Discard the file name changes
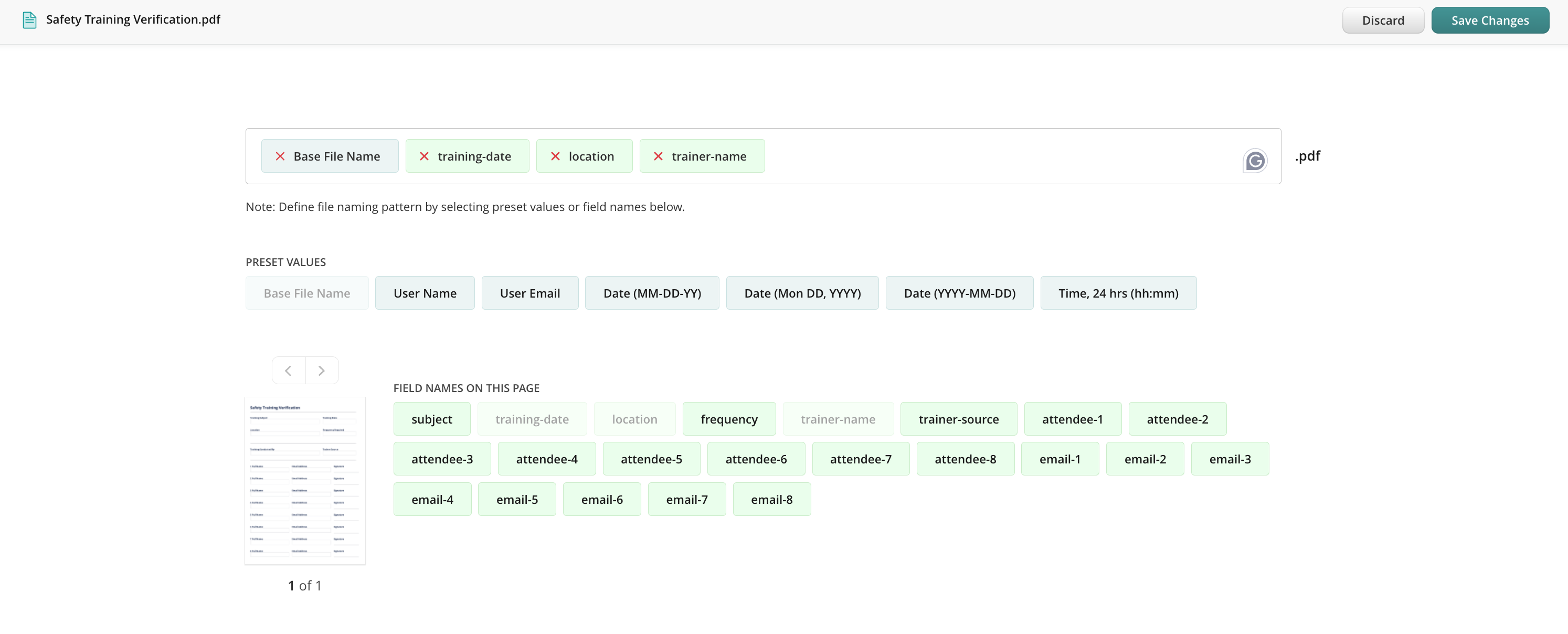 1382,20
